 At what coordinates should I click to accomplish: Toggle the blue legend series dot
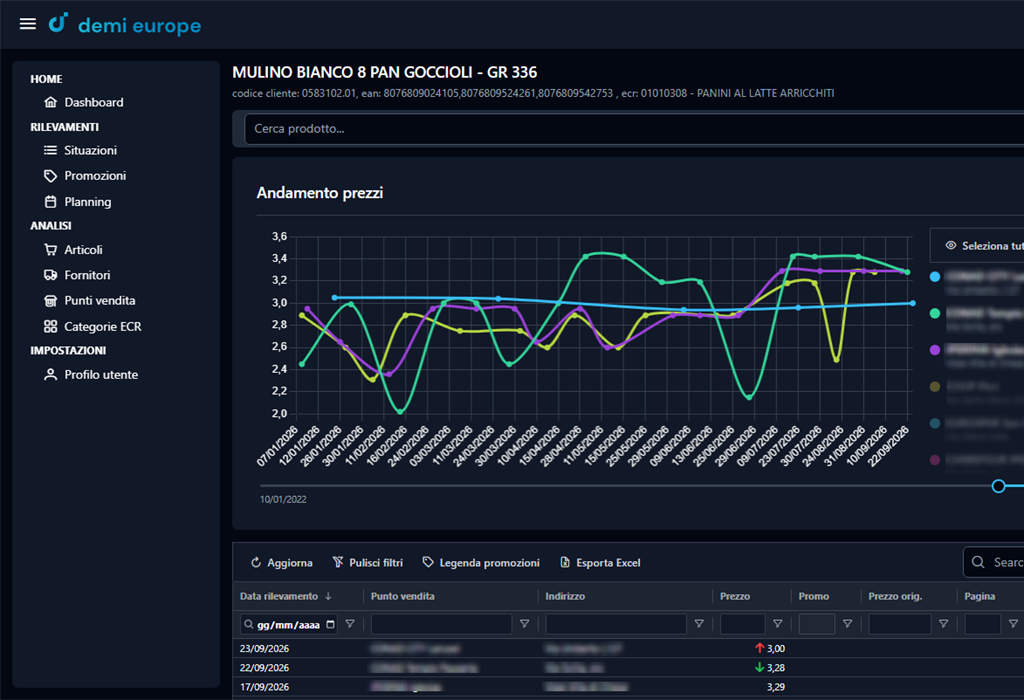click(935, 277)
